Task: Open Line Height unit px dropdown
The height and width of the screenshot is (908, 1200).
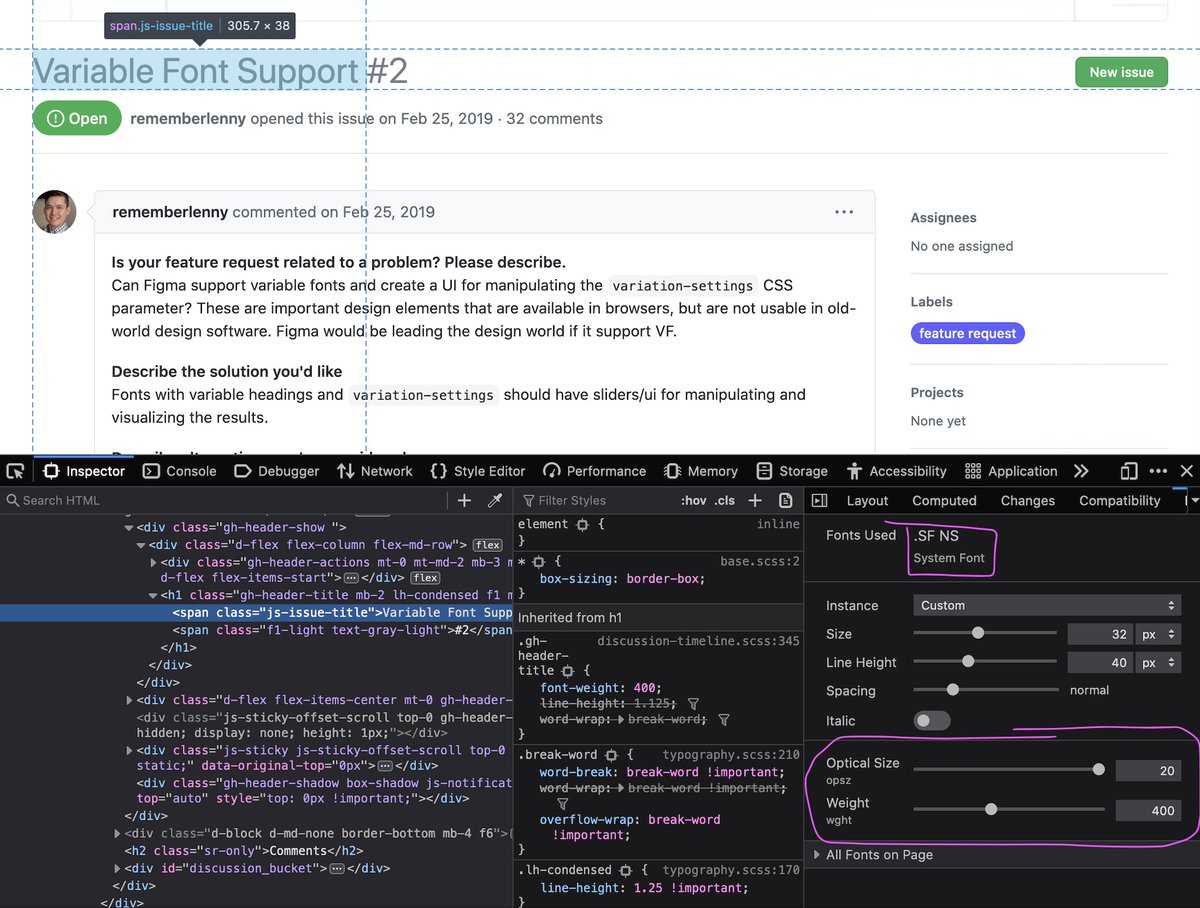Action: (1157, 662)
